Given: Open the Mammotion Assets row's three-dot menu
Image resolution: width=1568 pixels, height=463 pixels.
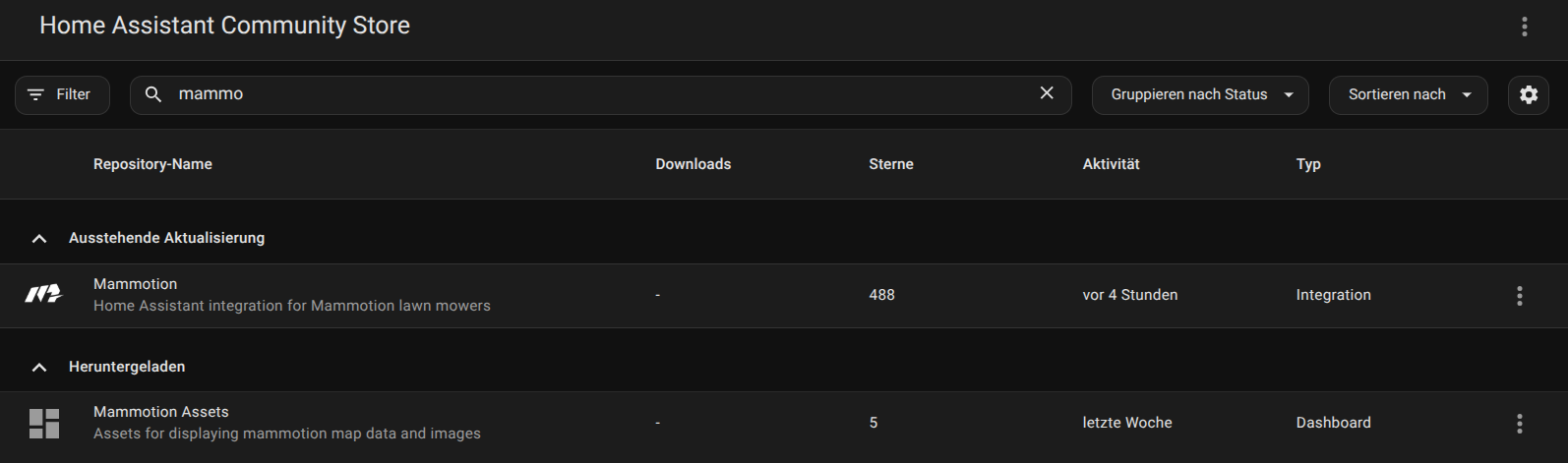Looking at the screenshot, I should click(x=1519, y=424).
